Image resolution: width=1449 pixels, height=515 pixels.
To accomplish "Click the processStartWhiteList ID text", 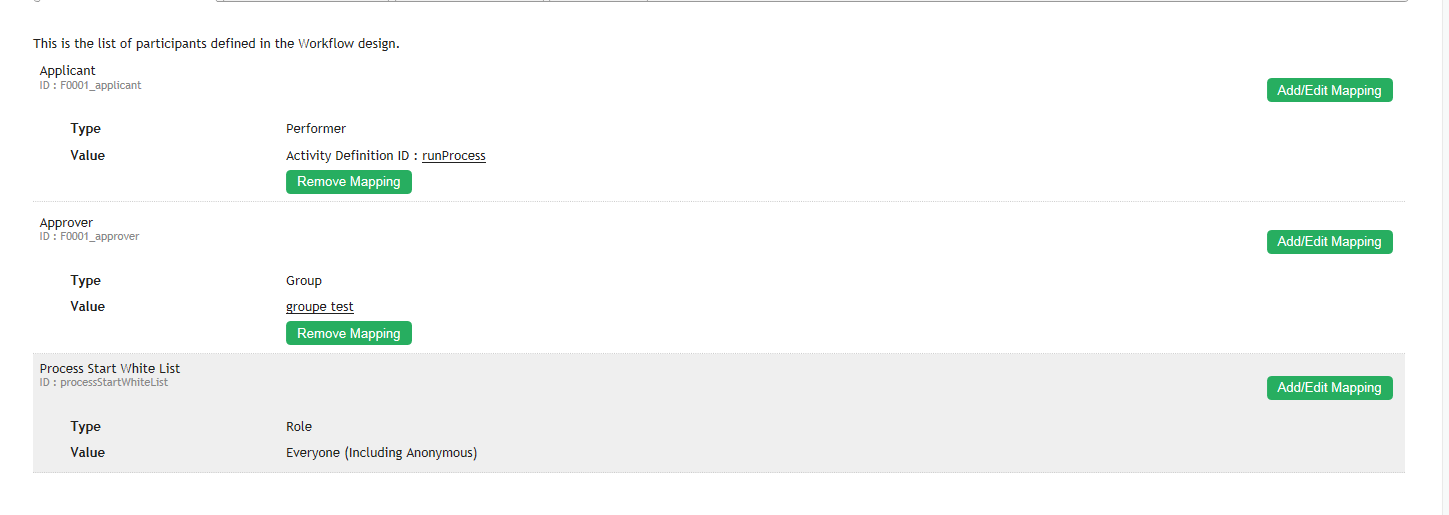I will 103,382.
